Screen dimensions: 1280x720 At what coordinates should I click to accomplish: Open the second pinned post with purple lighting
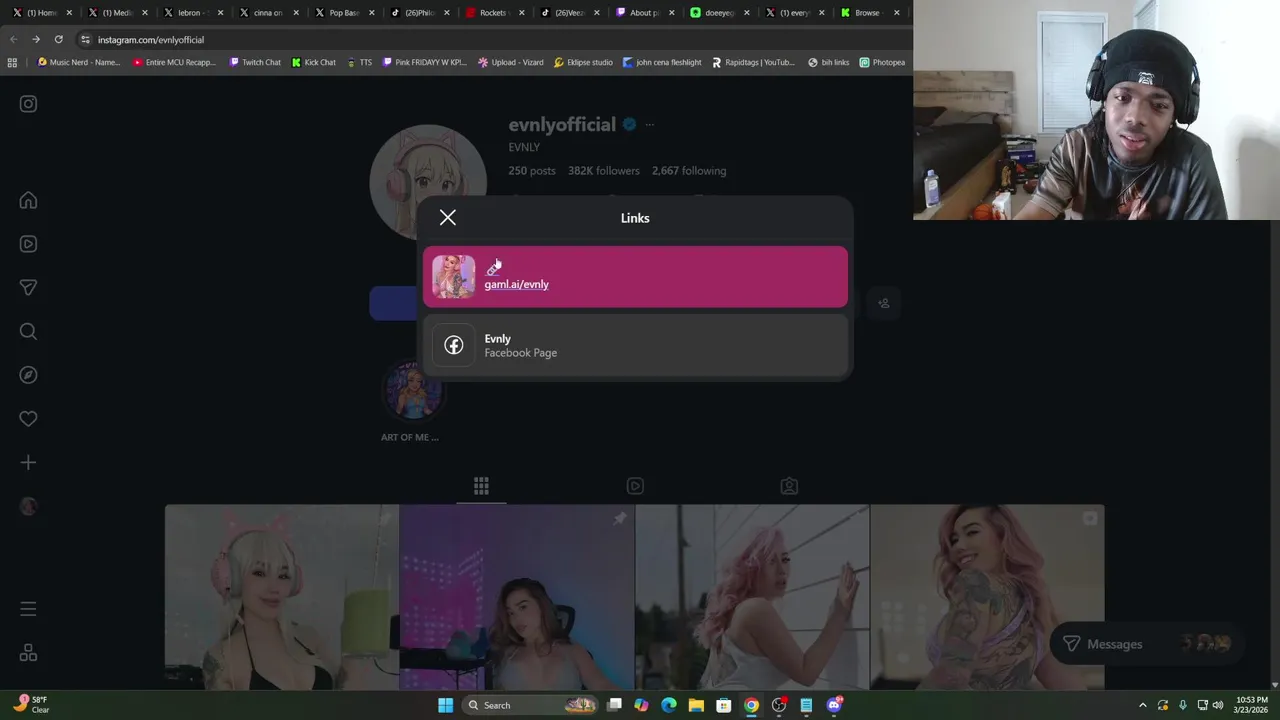[x=516, y=597]
